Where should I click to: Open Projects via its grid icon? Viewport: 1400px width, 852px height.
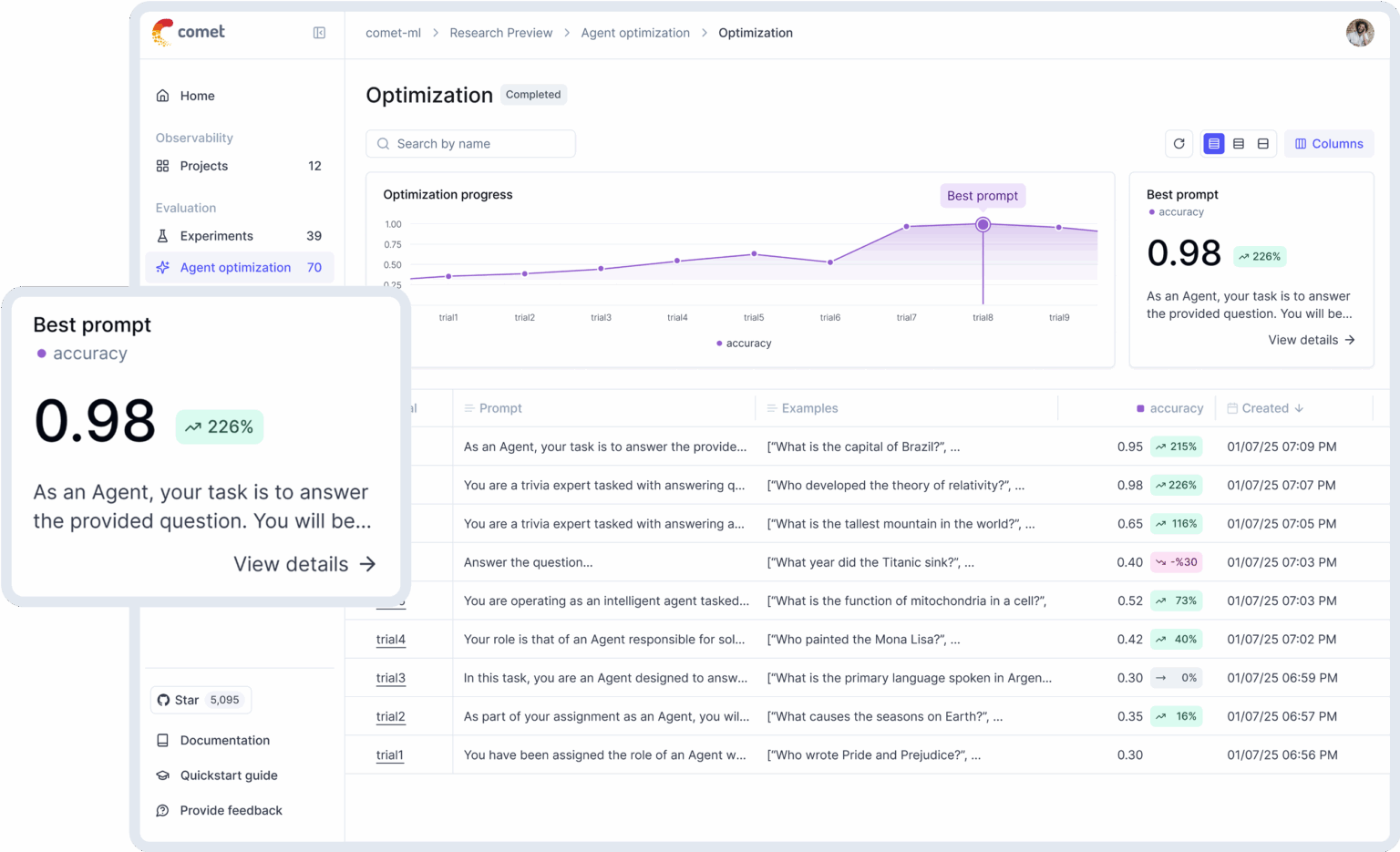[x=162, y=166]
